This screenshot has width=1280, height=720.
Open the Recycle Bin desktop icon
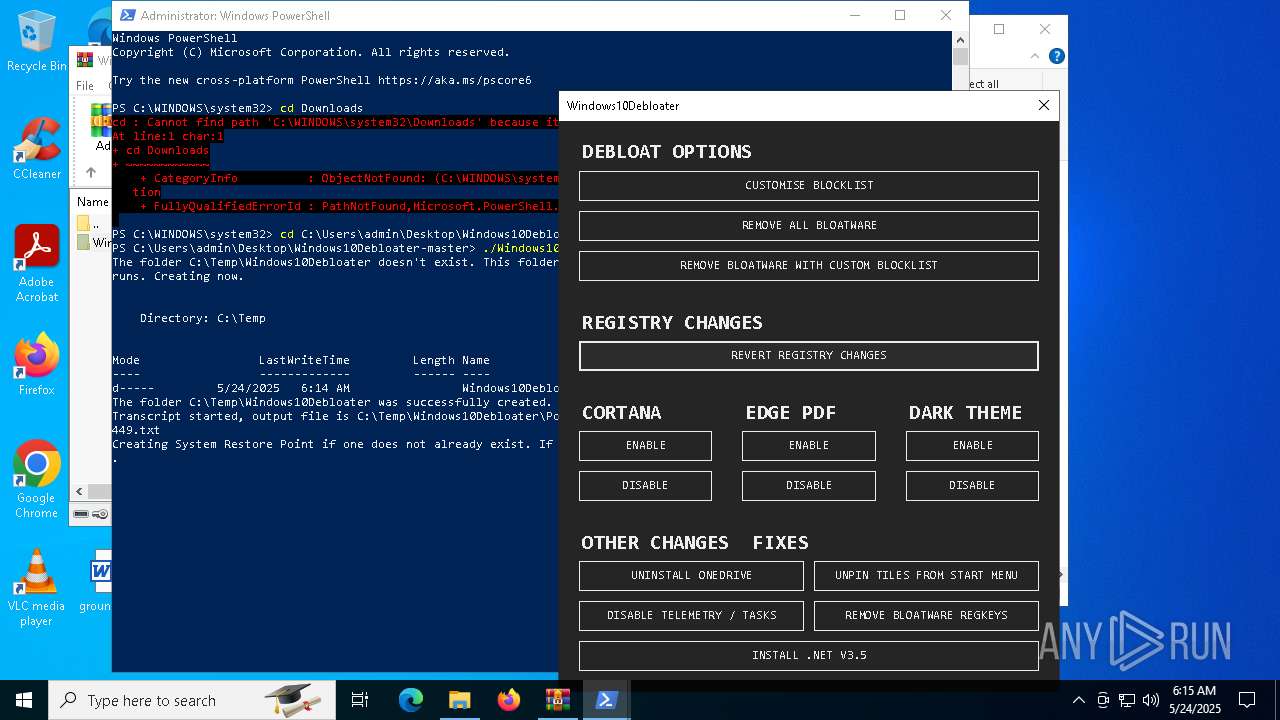click(36, 42)
